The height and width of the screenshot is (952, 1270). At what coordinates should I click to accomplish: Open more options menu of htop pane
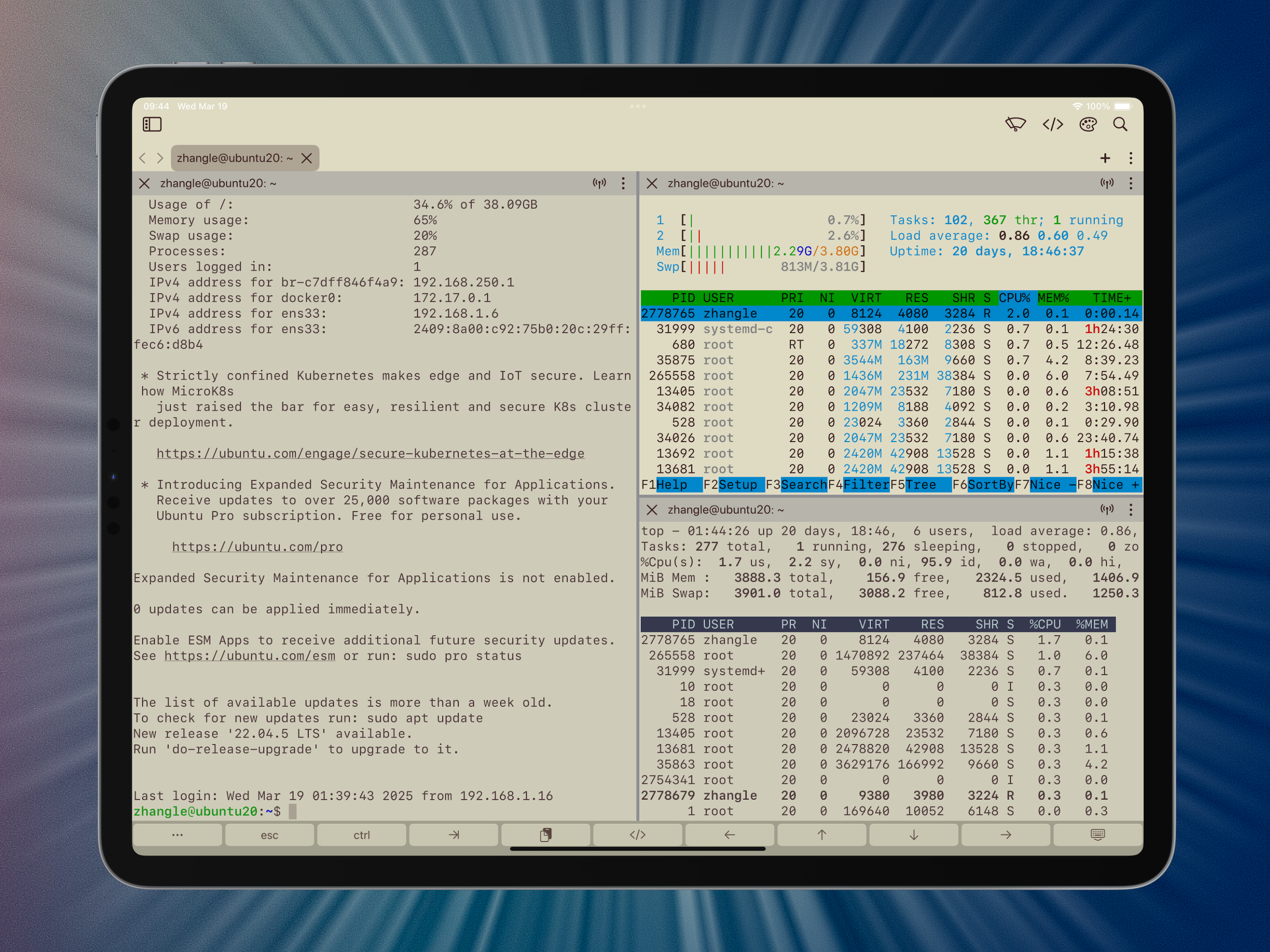click(x=1131, y=183)
